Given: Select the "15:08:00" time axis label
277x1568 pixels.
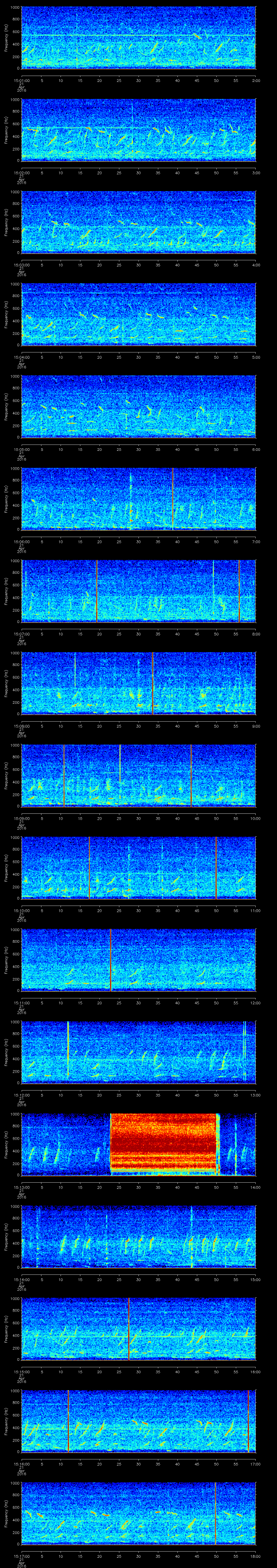Looking at the screenshot, I should (21, 726).
